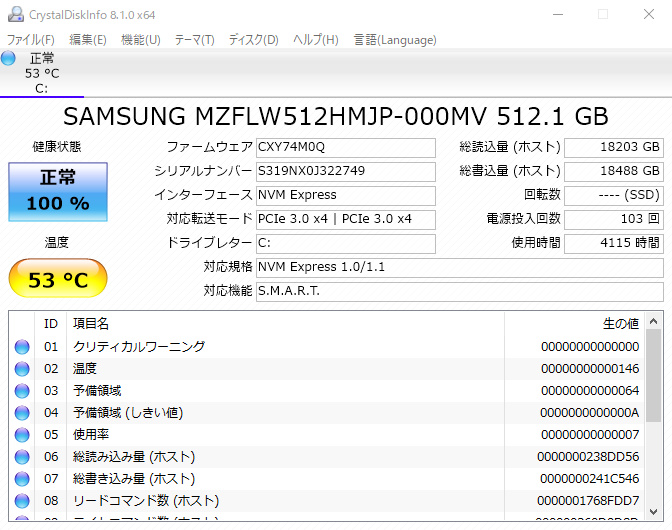Click raw value 00000000000007

[x=590, y=435]
